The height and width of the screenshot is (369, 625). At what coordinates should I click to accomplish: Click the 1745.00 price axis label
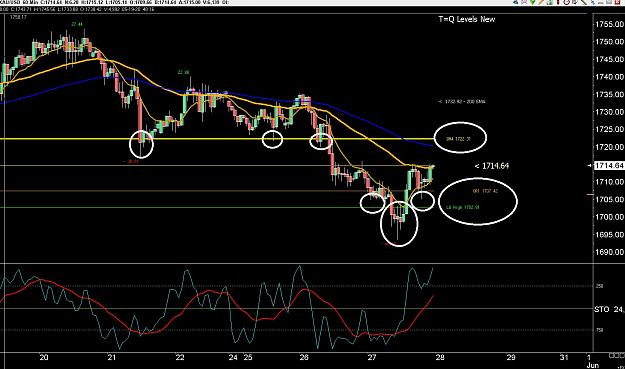(609, 59)
